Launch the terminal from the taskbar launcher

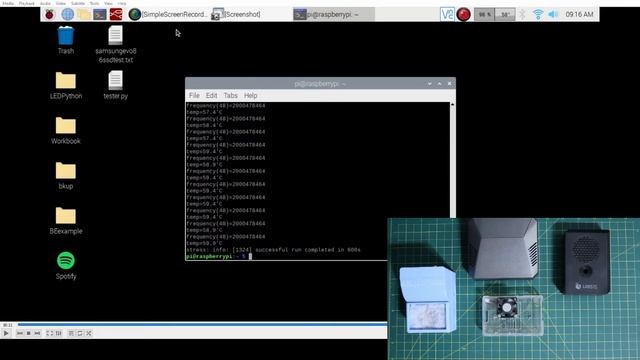point(100,14)
